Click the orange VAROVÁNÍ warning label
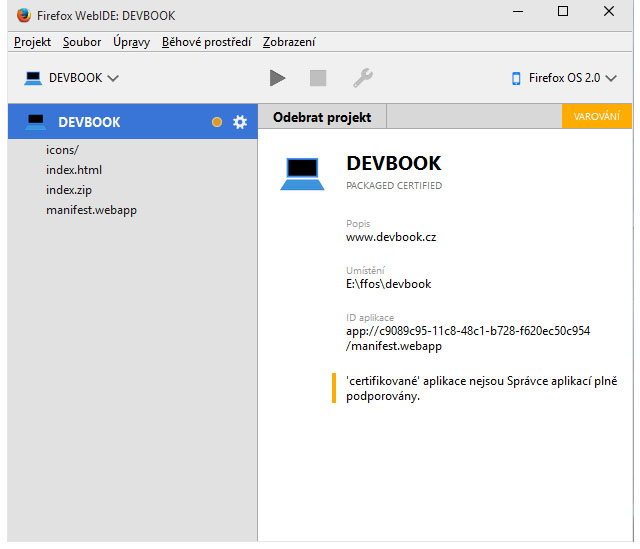The height and width of the screenshot is (549, 640). point(597,117)
